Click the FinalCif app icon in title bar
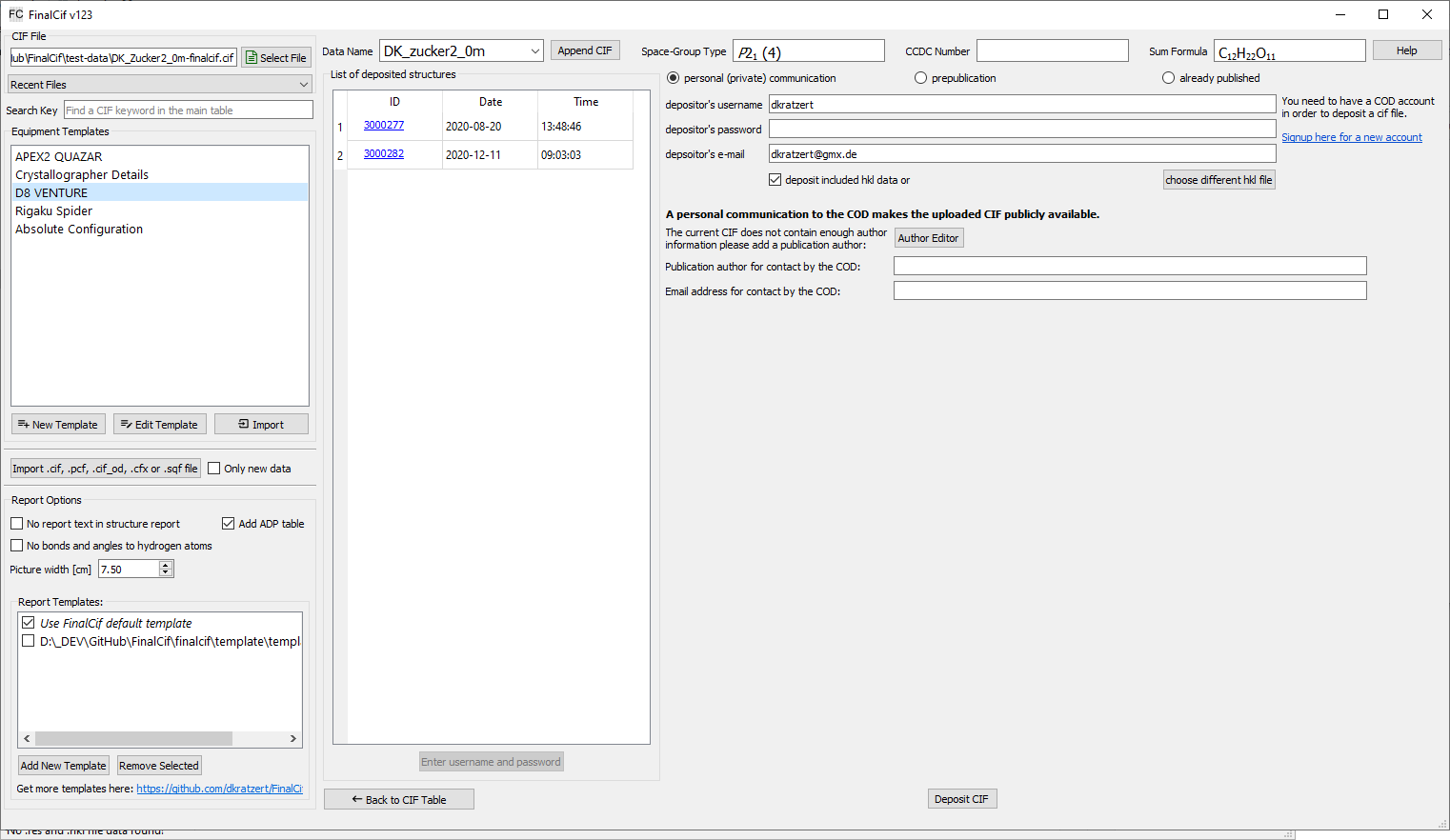This screenshot has width=1450, height=840. click(15, 14)
